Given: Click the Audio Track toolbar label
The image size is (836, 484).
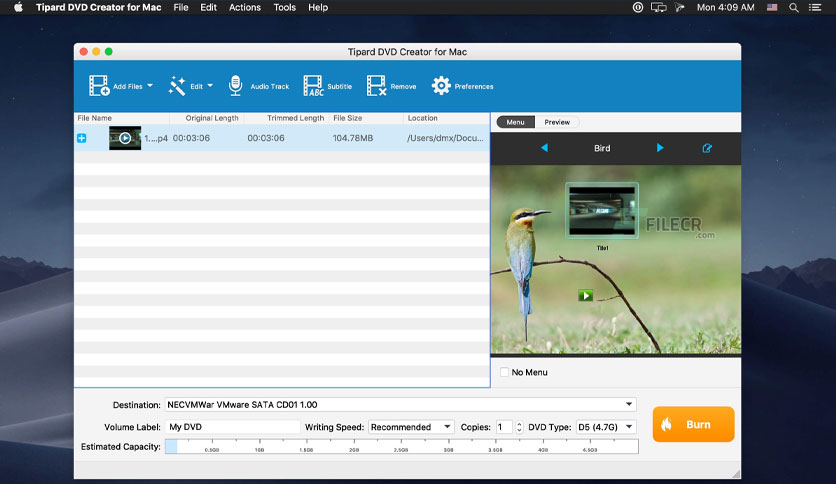Looking at the screenshot, I should [270, 86].
